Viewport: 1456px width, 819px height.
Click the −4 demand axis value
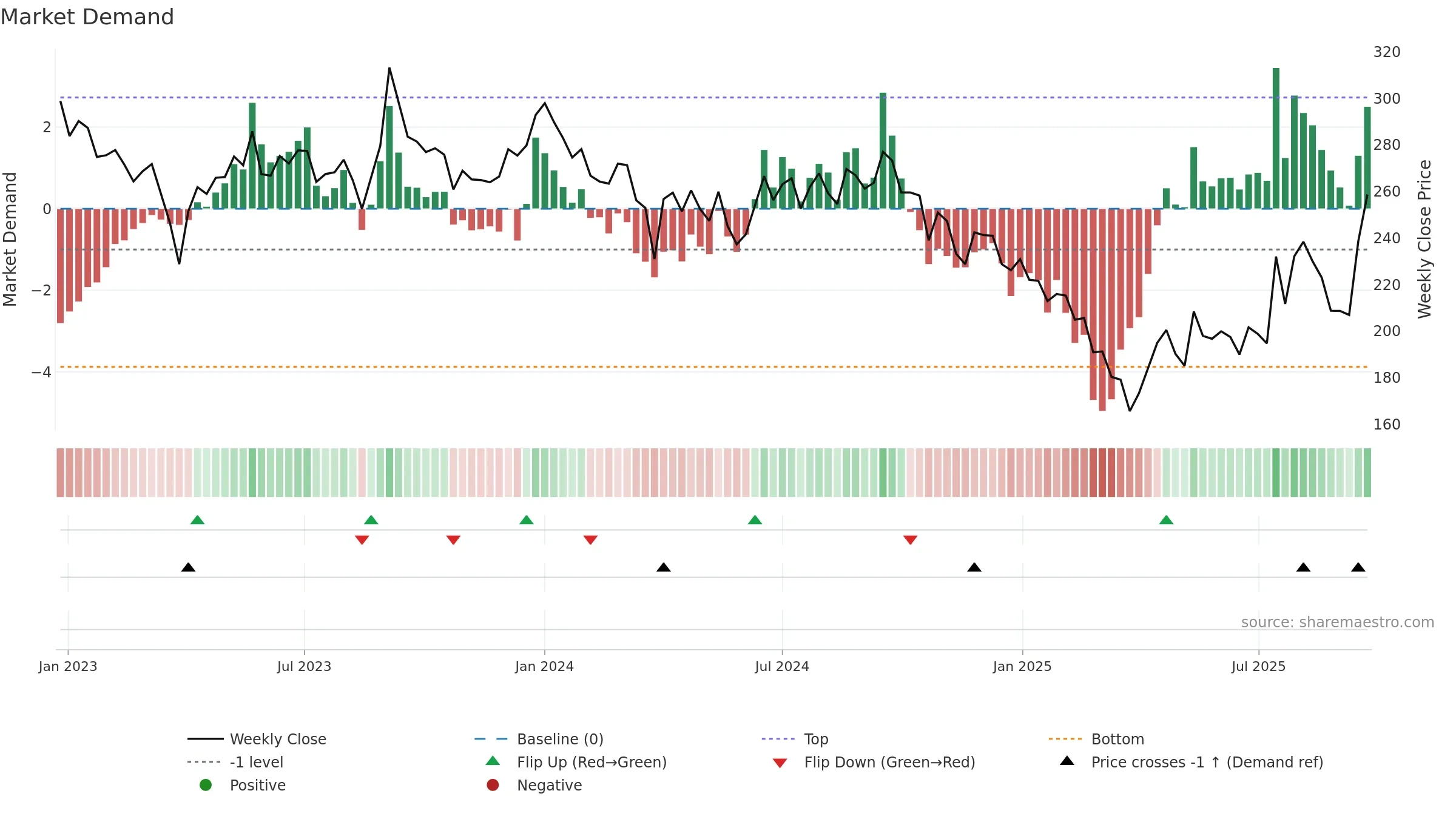(x=41, y=372)
